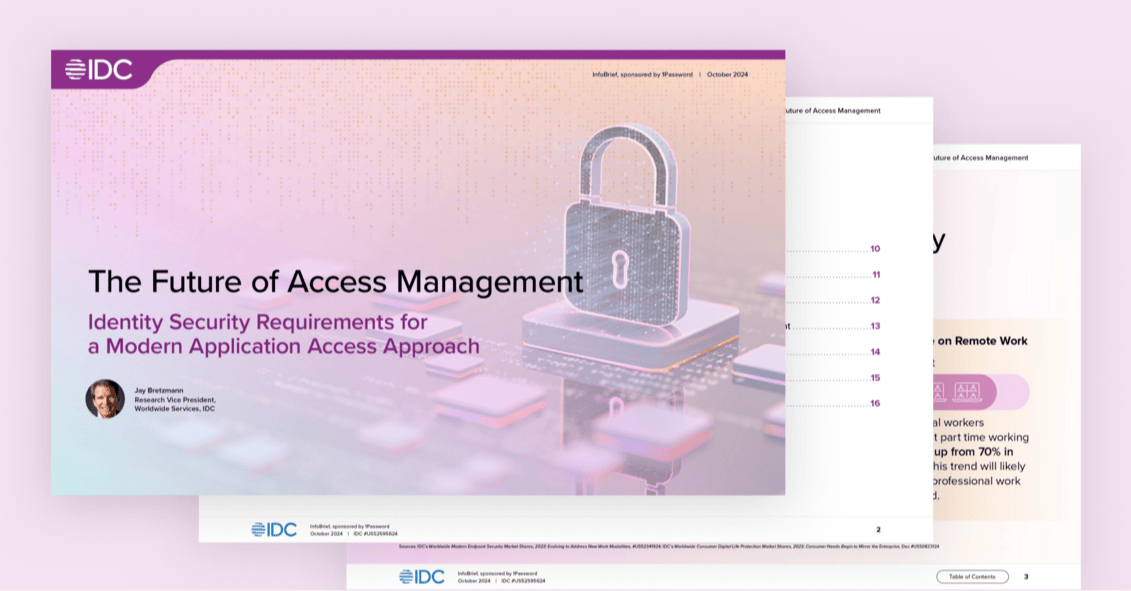Click the author name Jay Bretzmann
The height and width of the screenshot is (591, 1131).
click(x=154, y=389)
